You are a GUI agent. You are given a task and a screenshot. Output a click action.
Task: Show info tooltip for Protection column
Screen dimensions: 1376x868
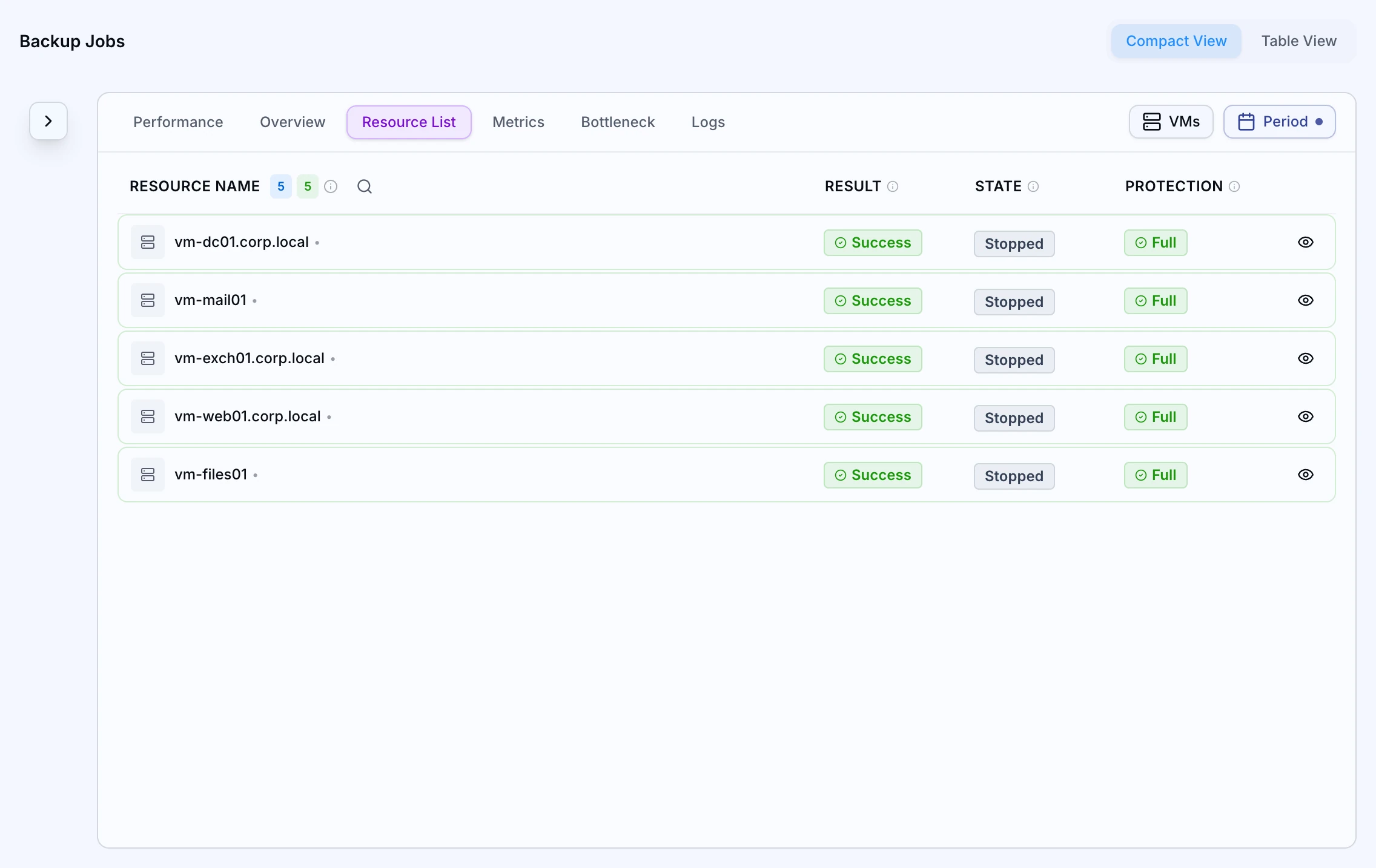pos(1234,186)
